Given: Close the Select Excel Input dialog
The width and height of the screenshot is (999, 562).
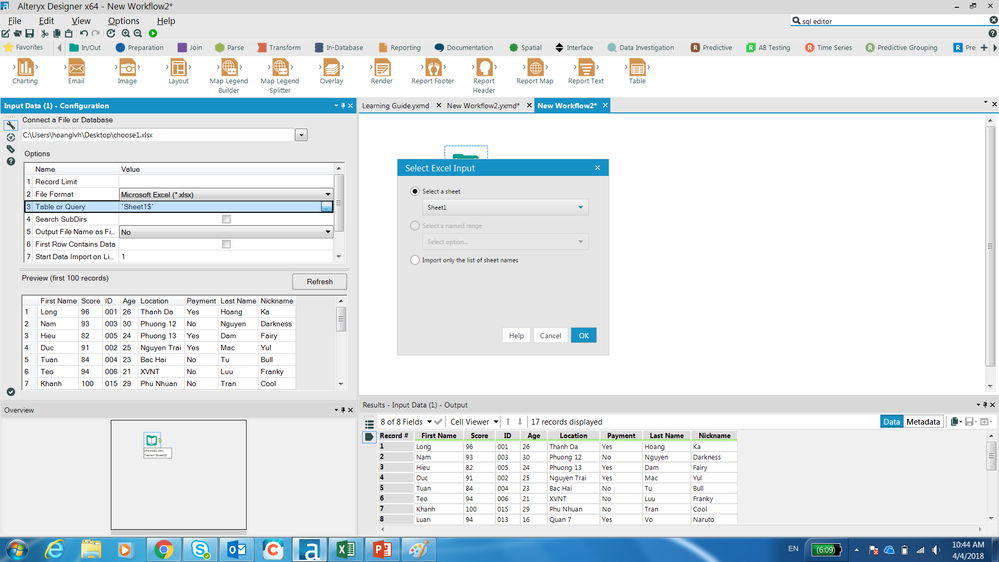Looking at the screenshot, I should click(598, 168).
